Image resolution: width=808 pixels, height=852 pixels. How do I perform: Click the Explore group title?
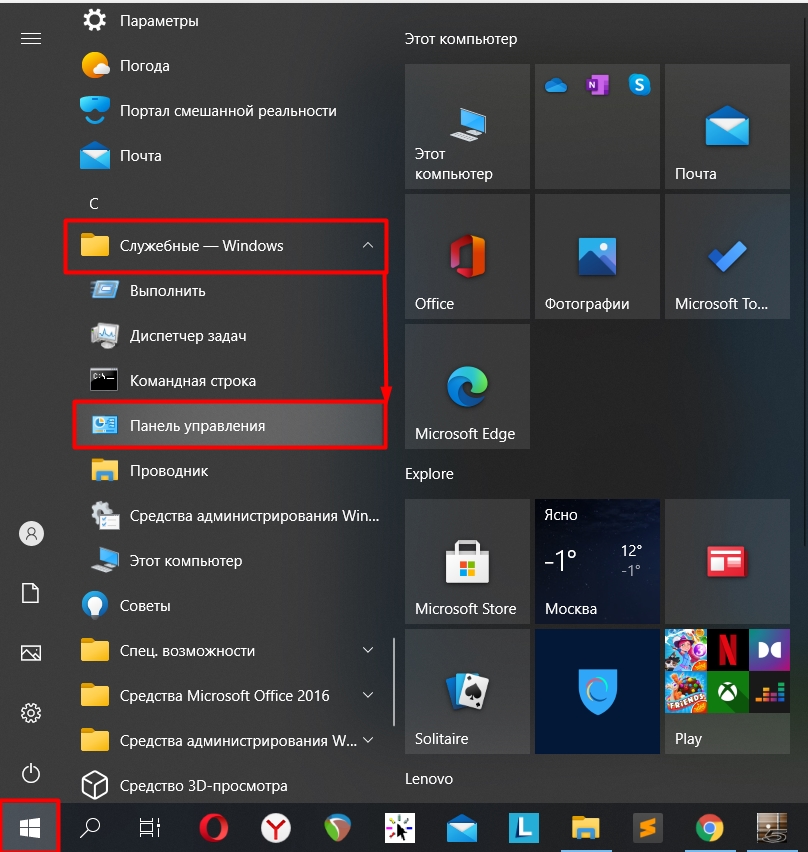(429, 474)
